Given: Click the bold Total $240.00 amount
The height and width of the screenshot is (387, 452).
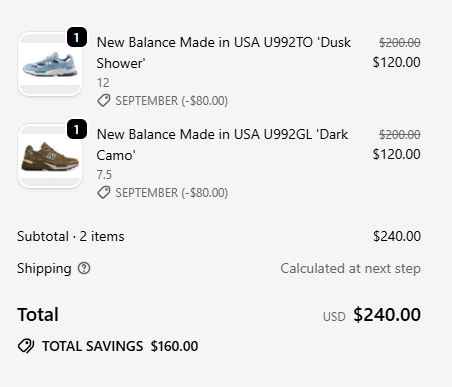Looking at the screenshot, I should [387, 315].
